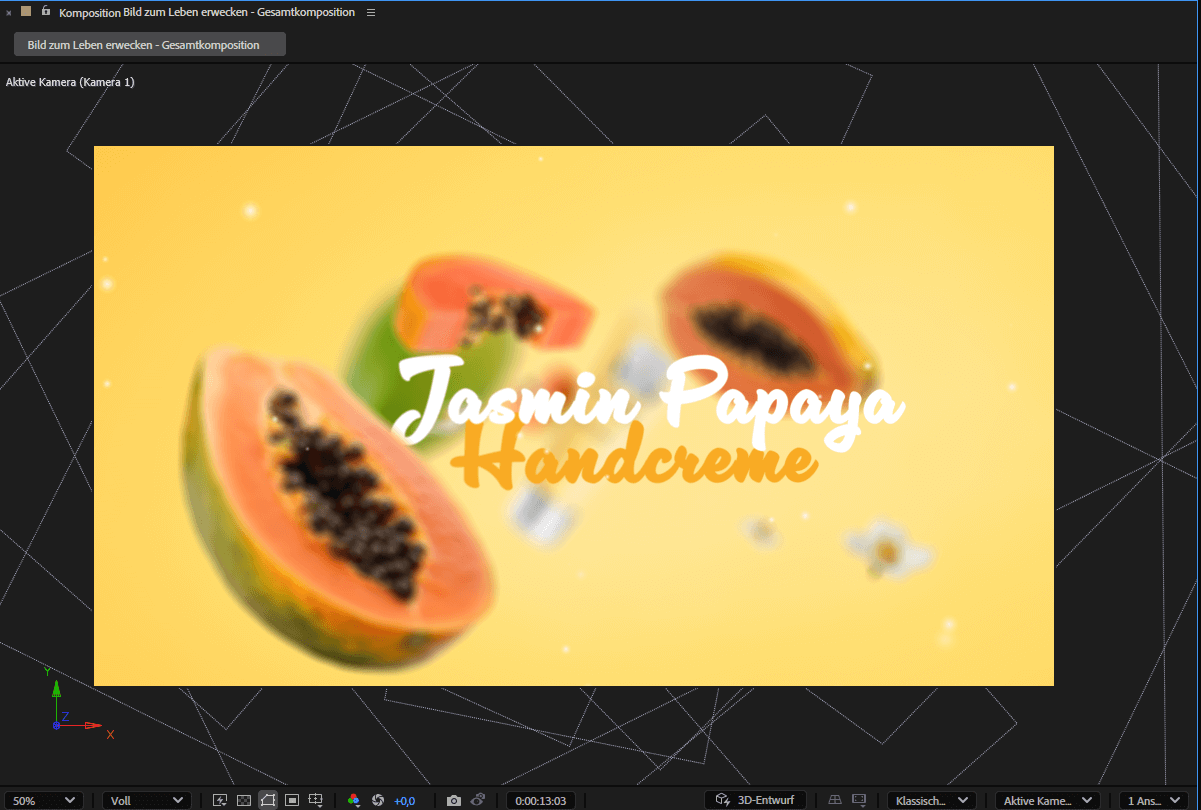The height and width of the screenshot is (810, 1201).
Task: Toggle the 3D-Entwurf button
Action: (x=755, y=800)
